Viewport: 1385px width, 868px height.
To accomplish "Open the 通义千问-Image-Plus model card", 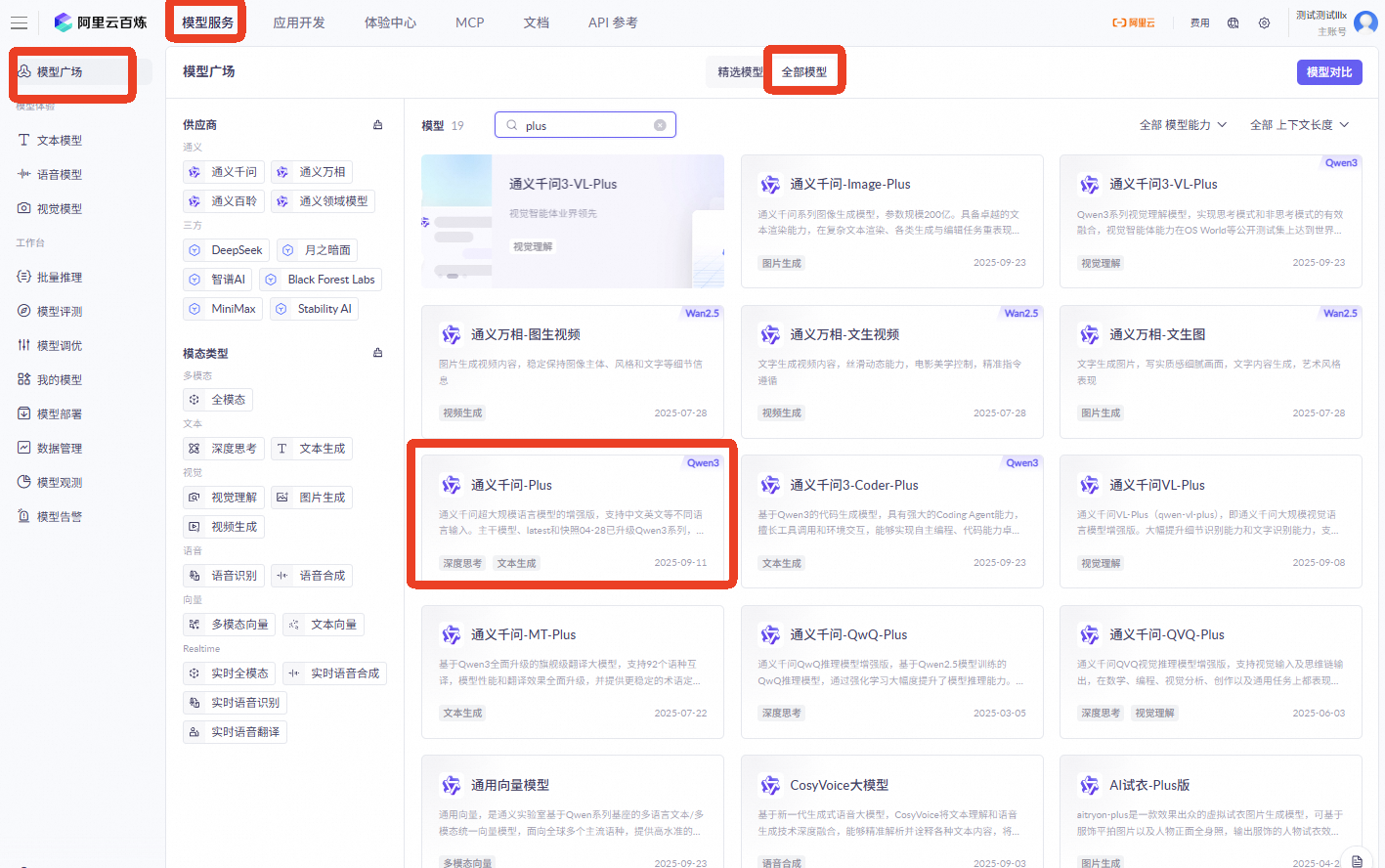I will [x=891, y=221].
